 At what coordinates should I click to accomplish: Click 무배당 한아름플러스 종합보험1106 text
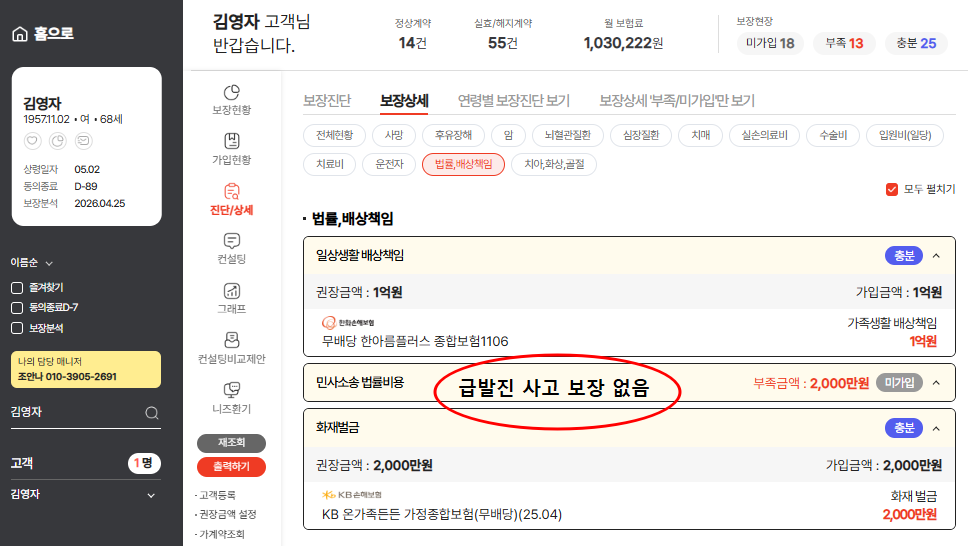[x=415, y=342]
